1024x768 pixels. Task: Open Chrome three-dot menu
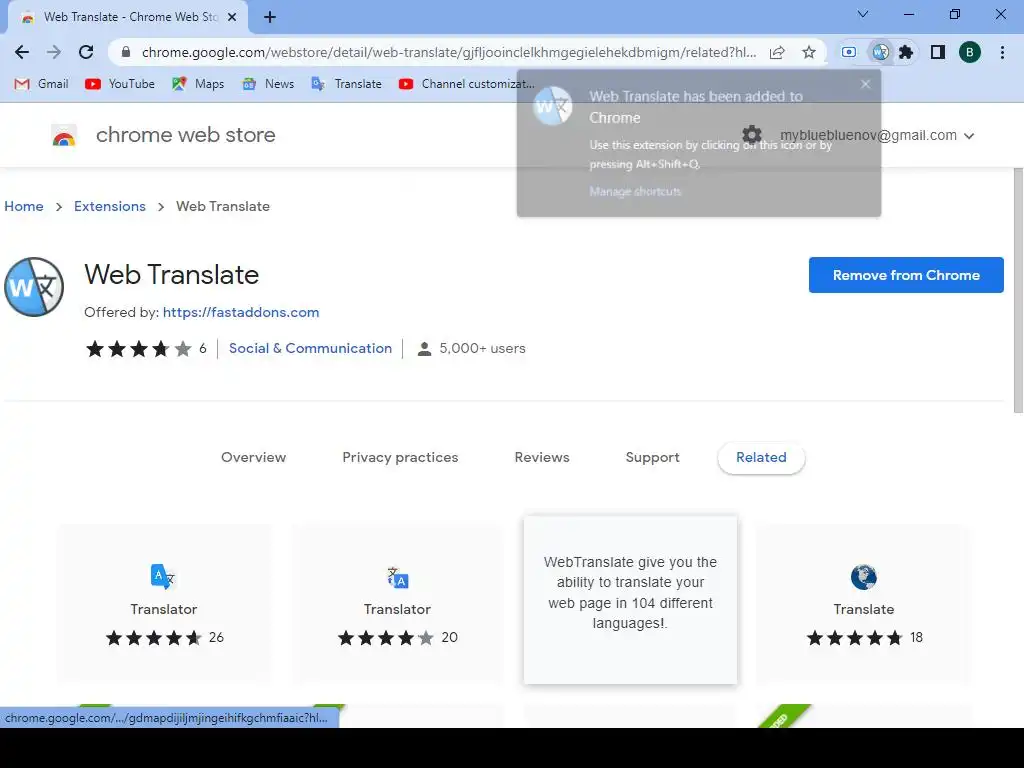click(1002, 52)
